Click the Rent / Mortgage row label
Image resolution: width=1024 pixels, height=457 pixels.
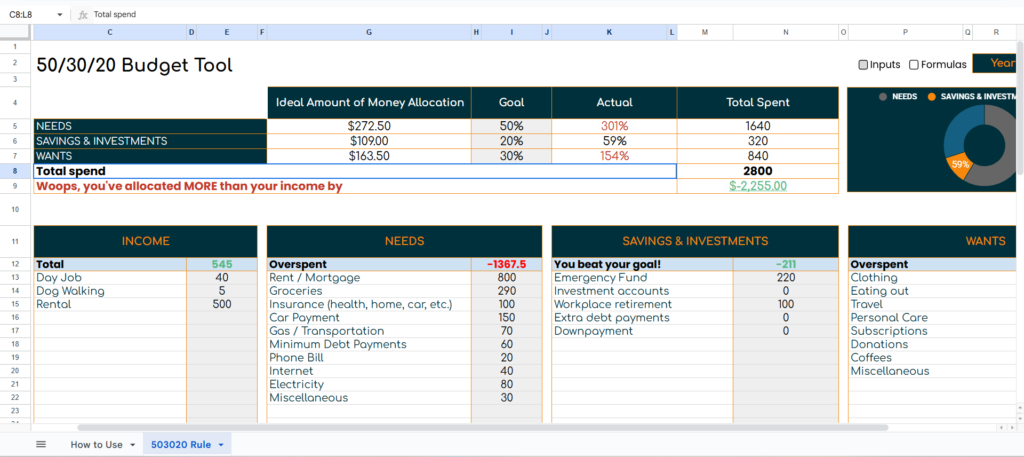(315, 277)
